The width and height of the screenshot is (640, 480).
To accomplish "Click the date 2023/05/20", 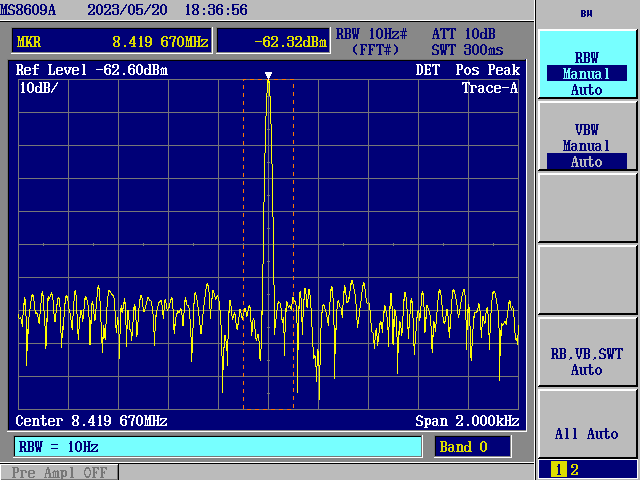I will [127, 9].
